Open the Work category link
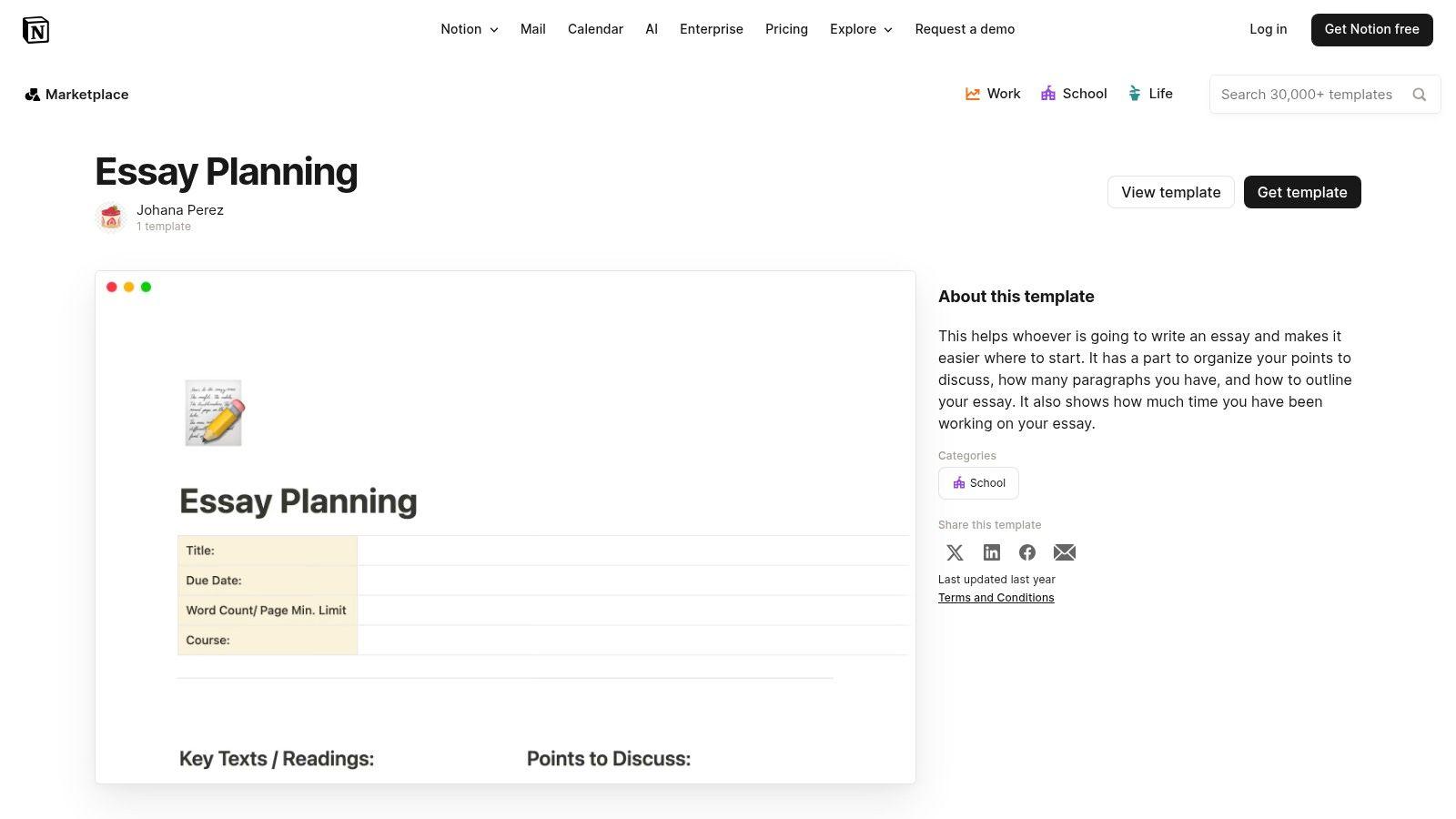This screenshot has height=819, width=1456. [993, 94]
